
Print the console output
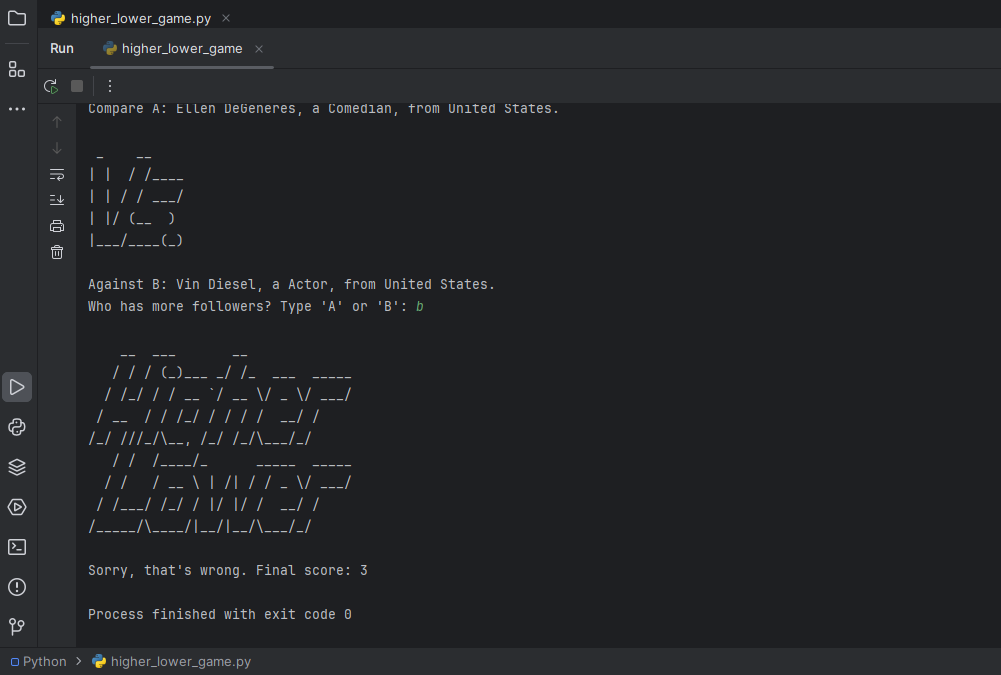click(57, 226)
